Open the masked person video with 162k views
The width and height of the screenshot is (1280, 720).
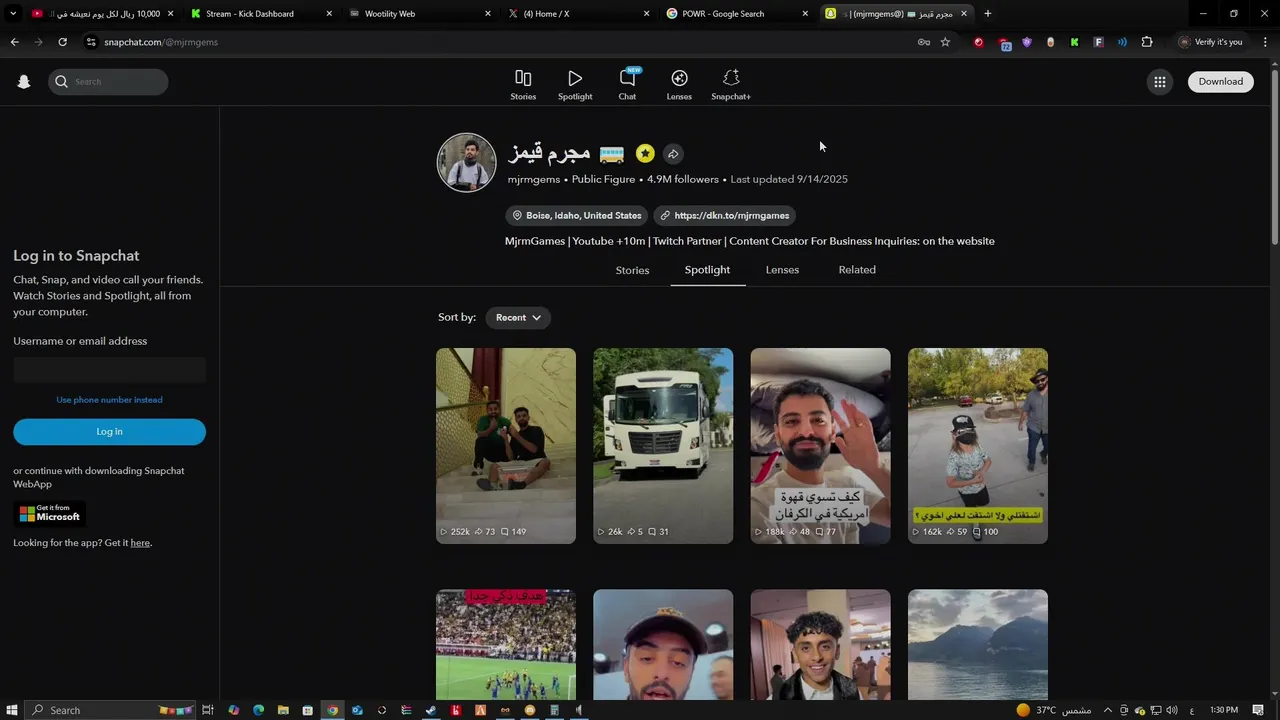978,446
